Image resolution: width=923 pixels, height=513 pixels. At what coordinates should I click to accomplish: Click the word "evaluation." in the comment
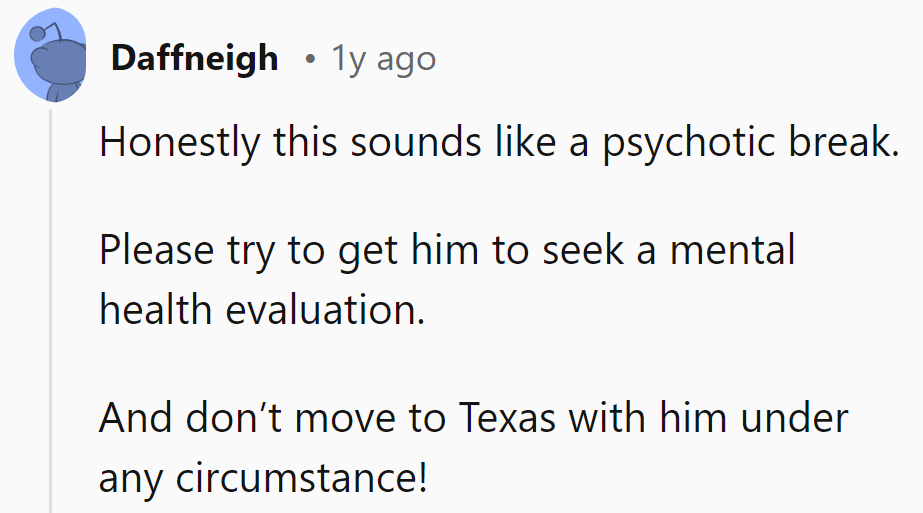point(325,311)
